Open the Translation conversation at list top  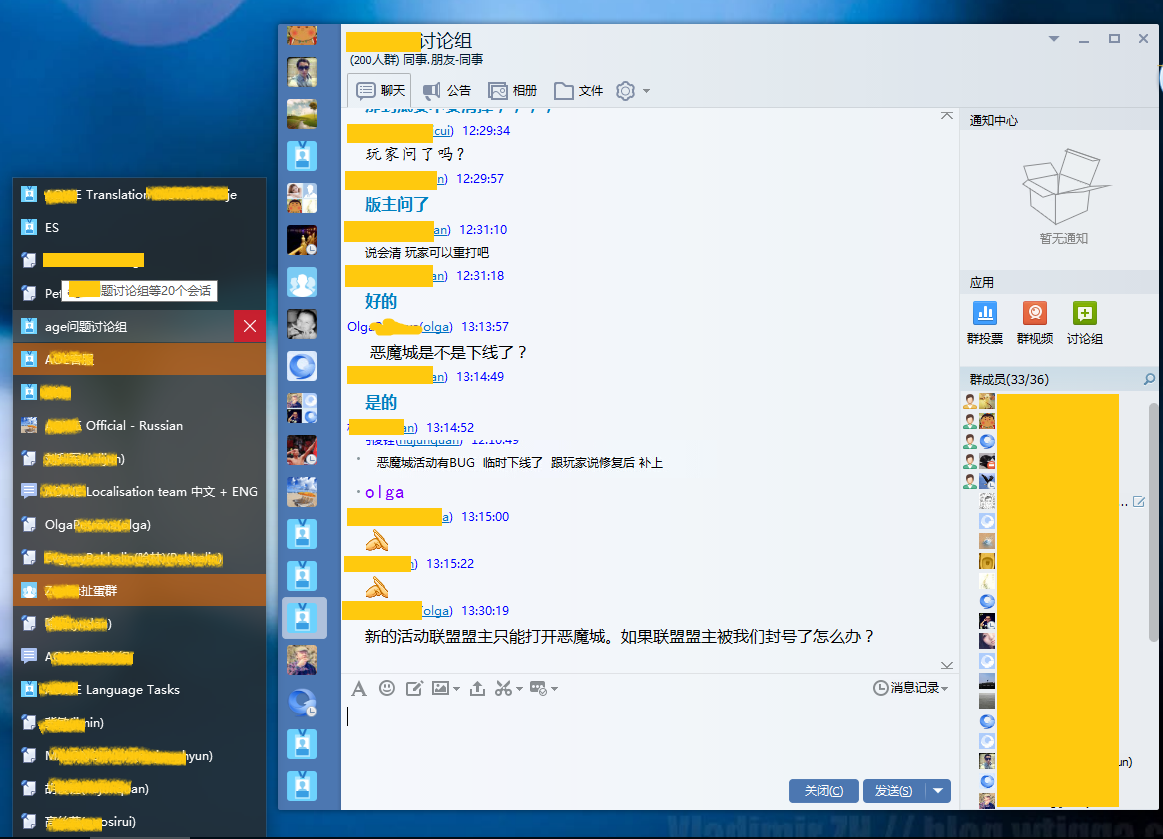[139, 194]
